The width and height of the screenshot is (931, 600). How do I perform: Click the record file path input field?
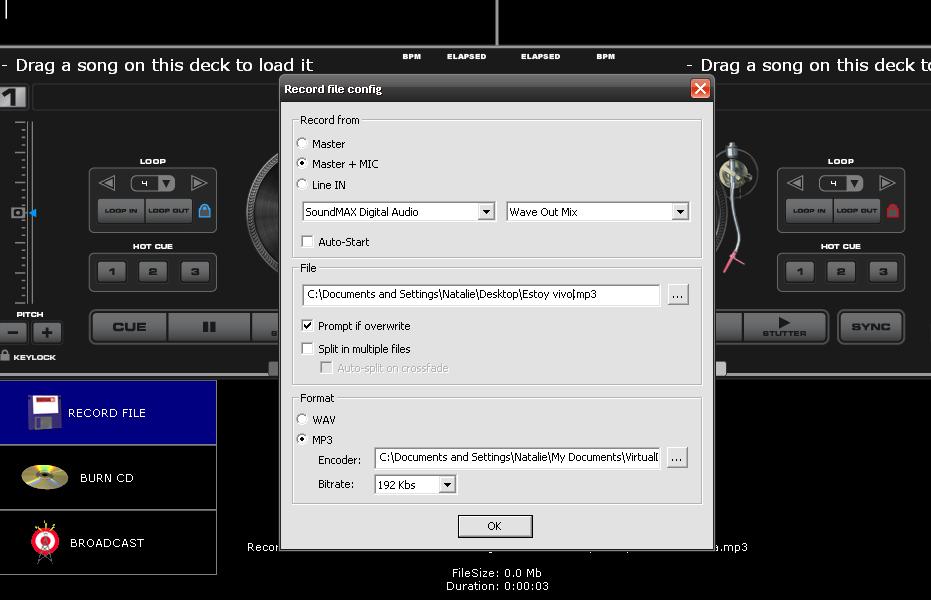[x=481, y=294]
